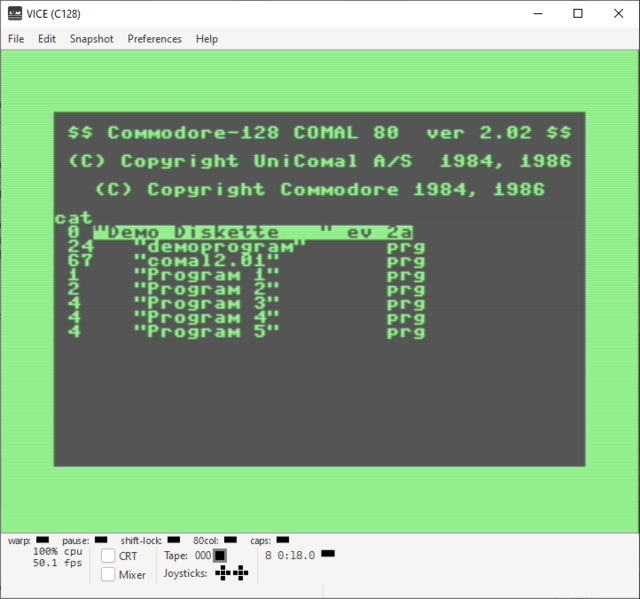Click the pause status LED
640x599 pixels.
[x=101, y=540]
